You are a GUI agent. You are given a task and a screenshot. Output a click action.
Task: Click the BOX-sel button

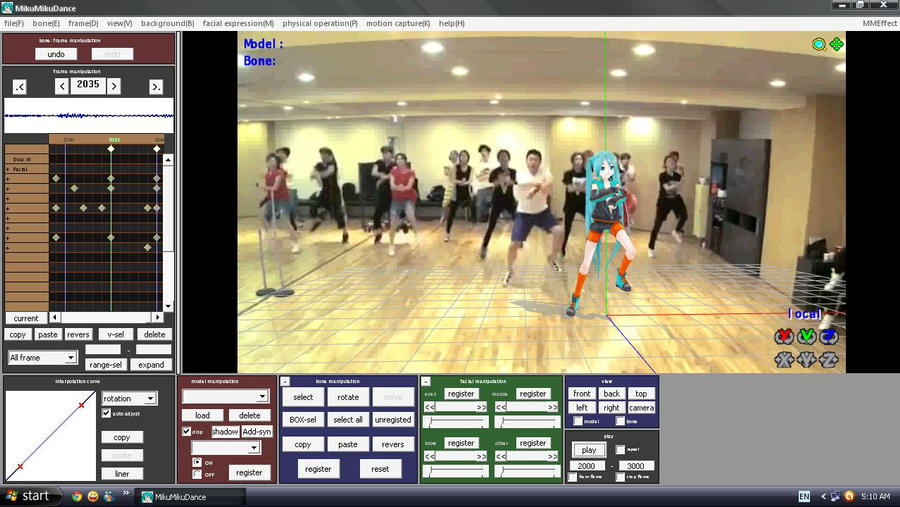[302, 420]
